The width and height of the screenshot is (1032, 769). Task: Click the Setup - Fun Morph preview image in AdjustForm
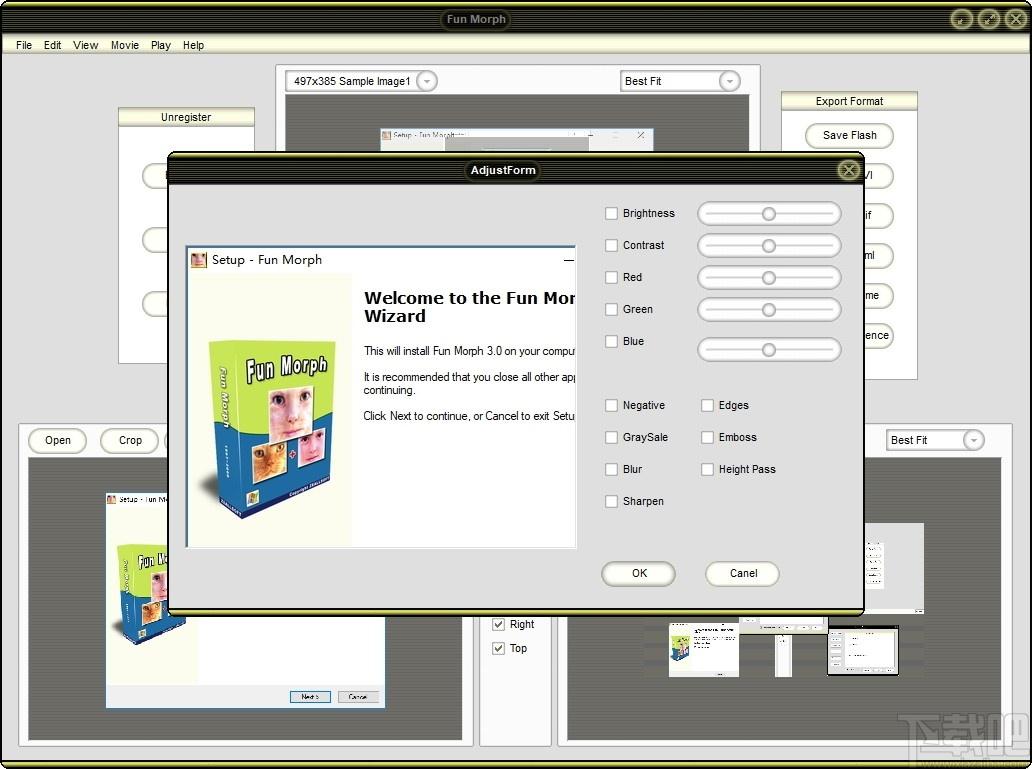[382, 397]
